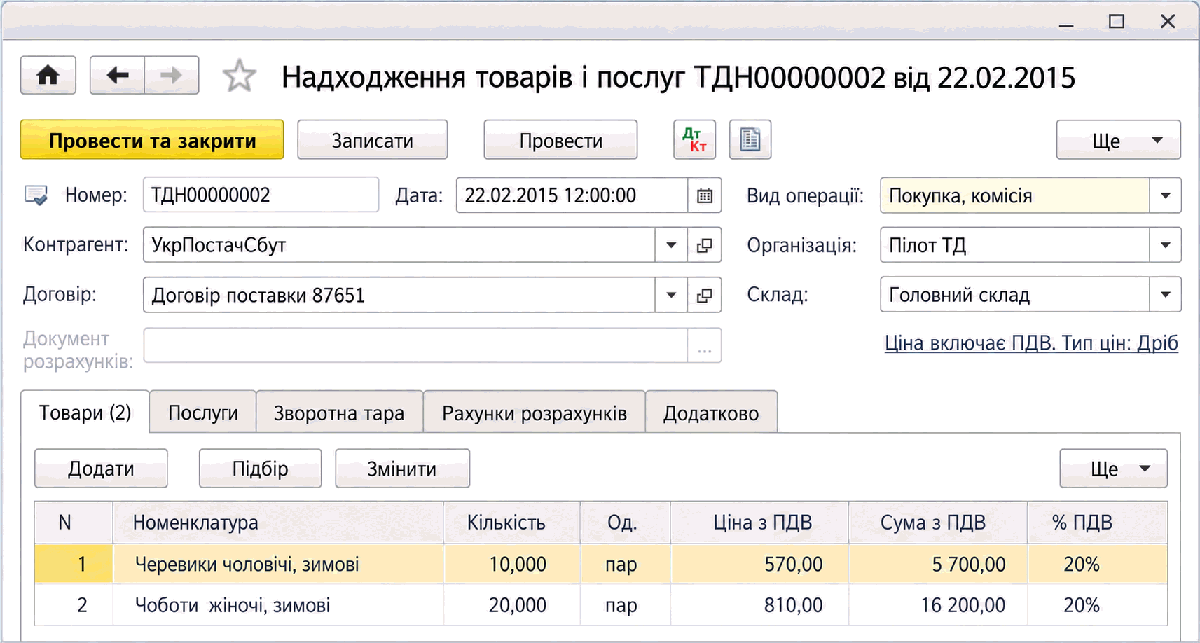Click Змінити button
1200x643 pixels.
(x=402, y=468)
